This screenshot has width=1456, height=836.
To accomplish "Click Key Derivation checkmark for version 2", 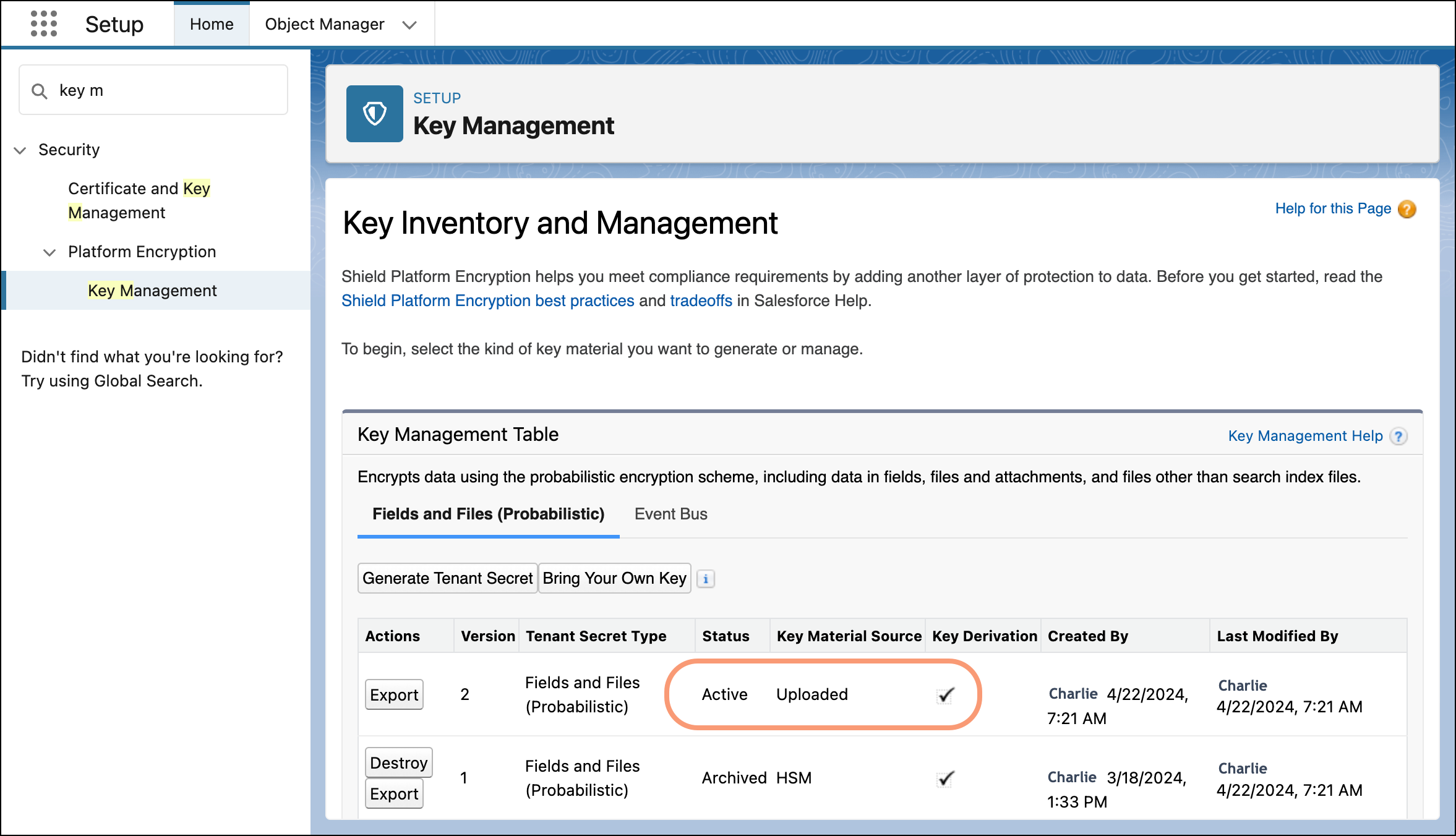I will click(x=946, y=695).
